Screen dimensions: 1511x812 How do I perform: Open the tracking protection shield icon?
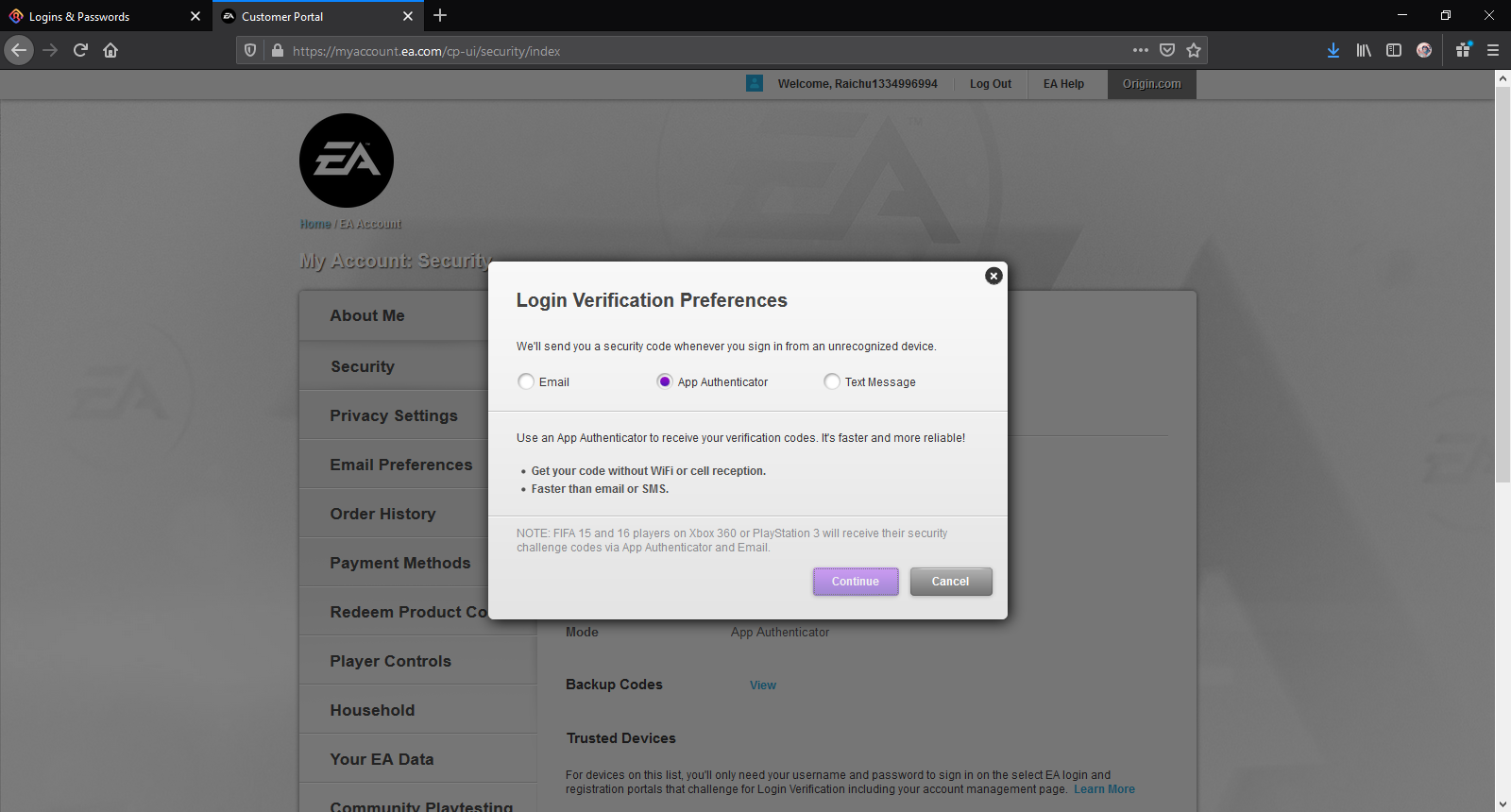point(250,51)
